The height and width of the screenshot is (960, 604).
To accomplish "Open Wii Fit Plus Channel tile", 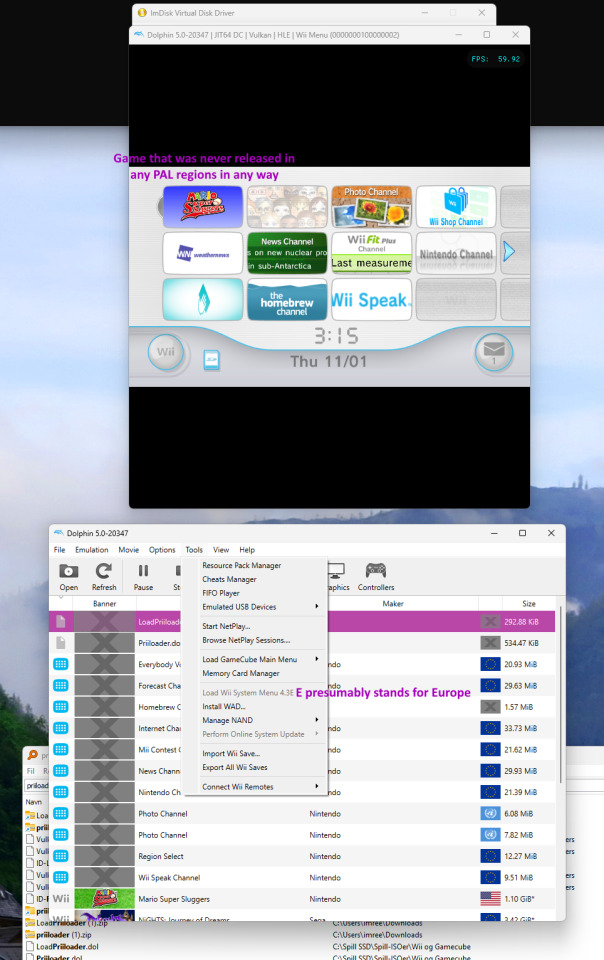I will [371, 253].
